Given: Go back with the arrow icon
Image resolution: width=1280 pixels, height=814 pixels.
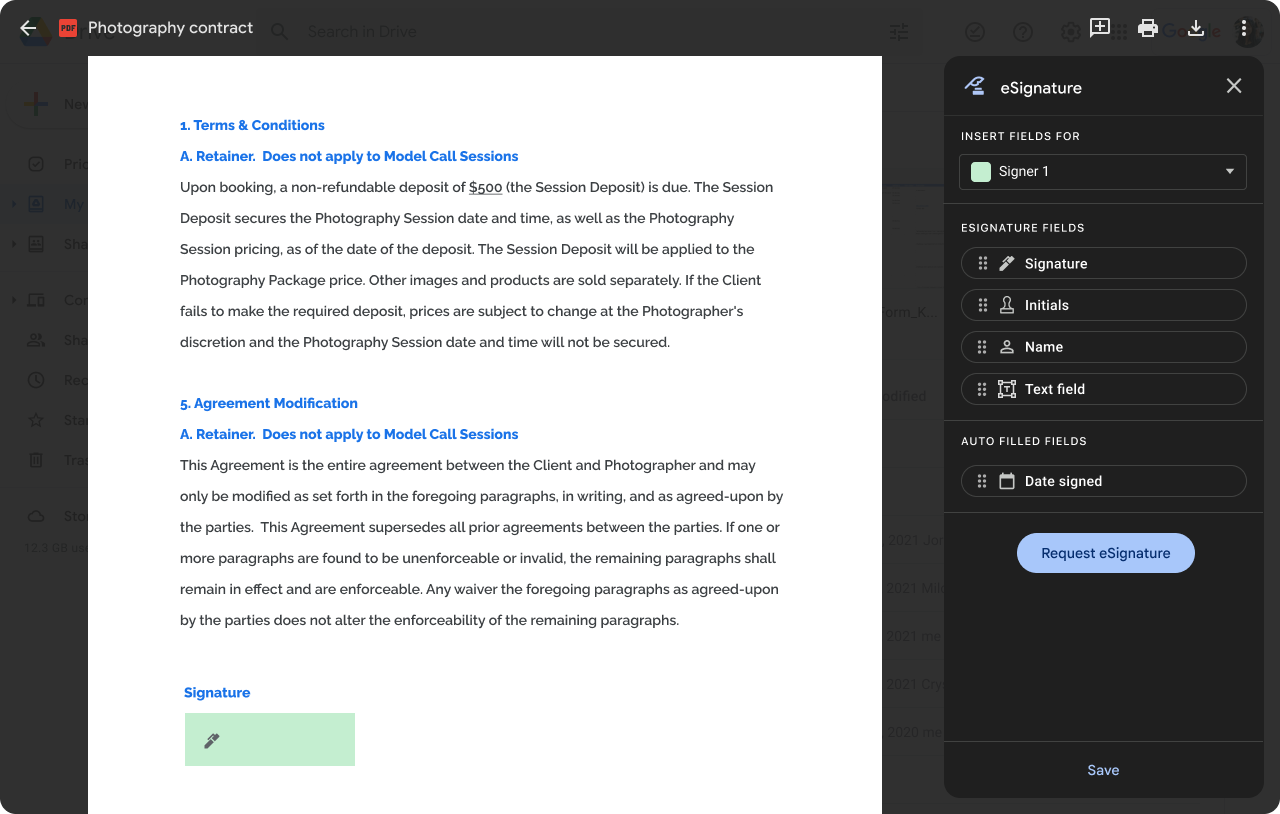Looking at the screenshot, I should tap(28, 28).
